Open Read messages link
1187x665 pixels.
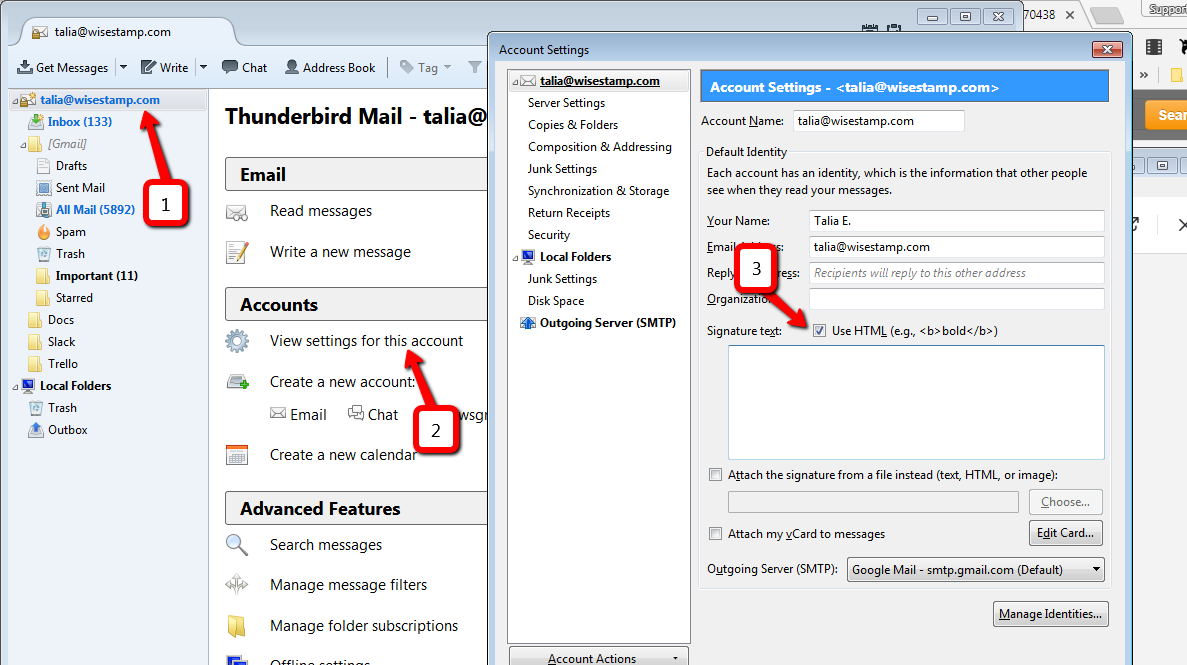coord(321,211)
